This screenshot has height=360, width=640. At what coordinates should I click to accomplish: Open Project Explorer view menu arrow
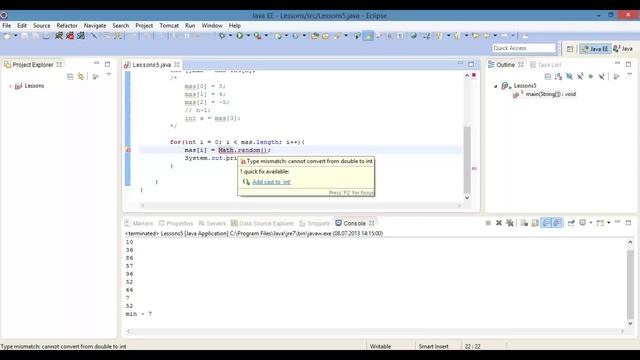tap(109, 75)
